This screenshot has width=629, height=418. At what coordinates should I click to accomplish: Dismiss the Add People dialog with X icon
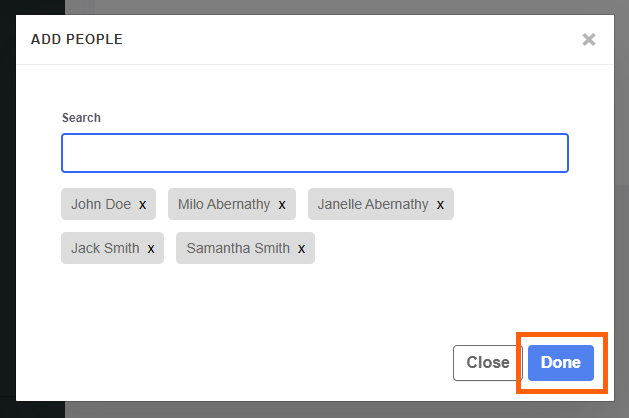(x=589, y=40)
